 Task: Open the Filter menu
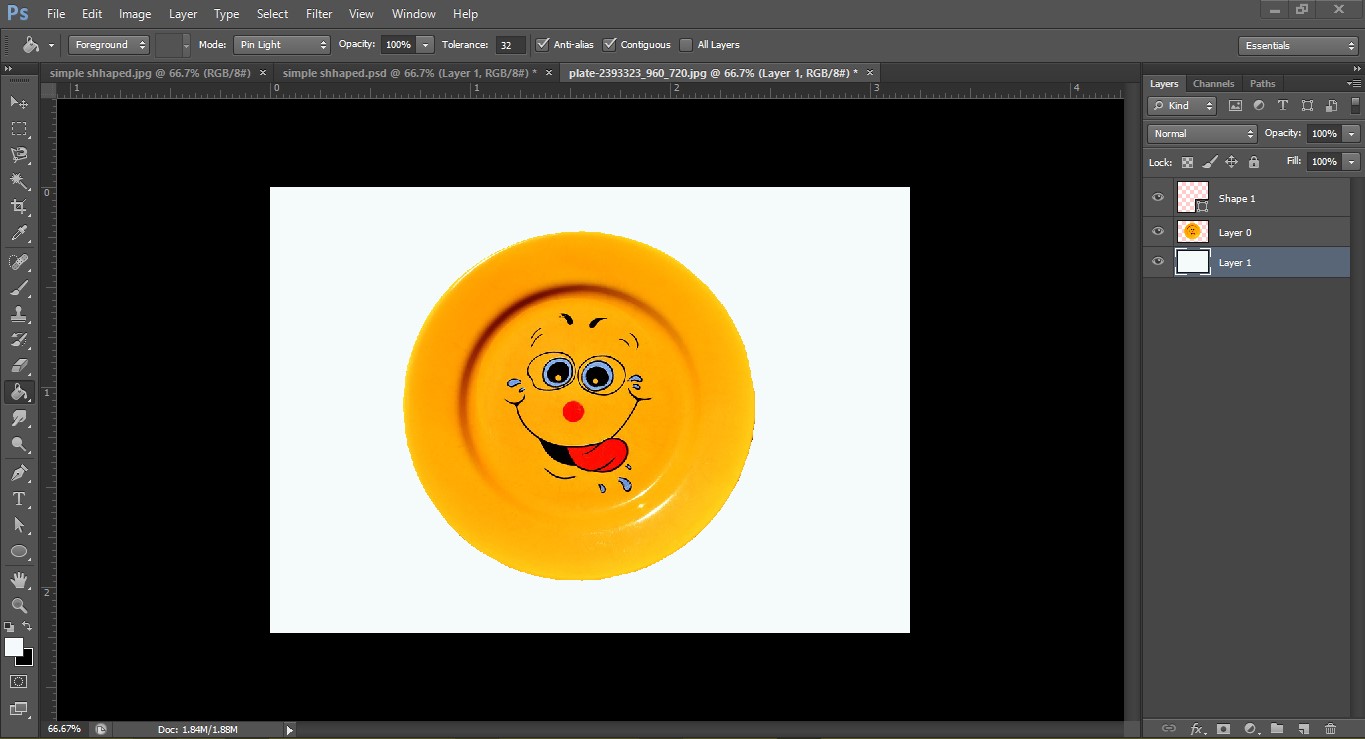coord(319,14)
